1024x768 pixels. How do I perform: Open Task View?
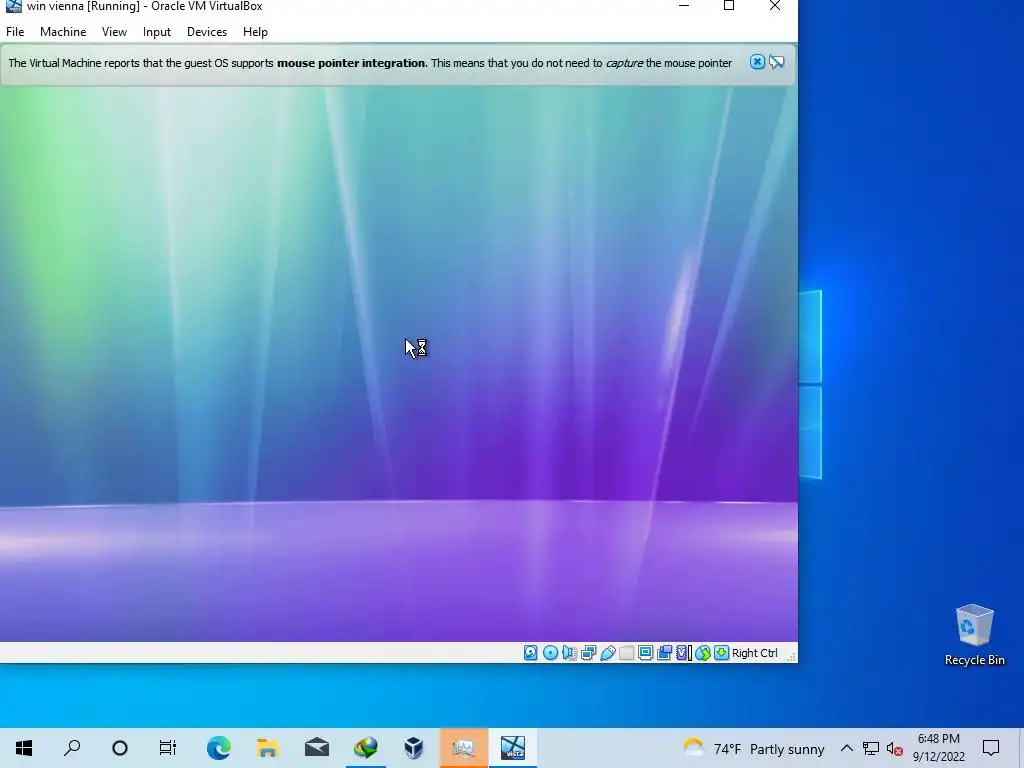coord(168,748)
